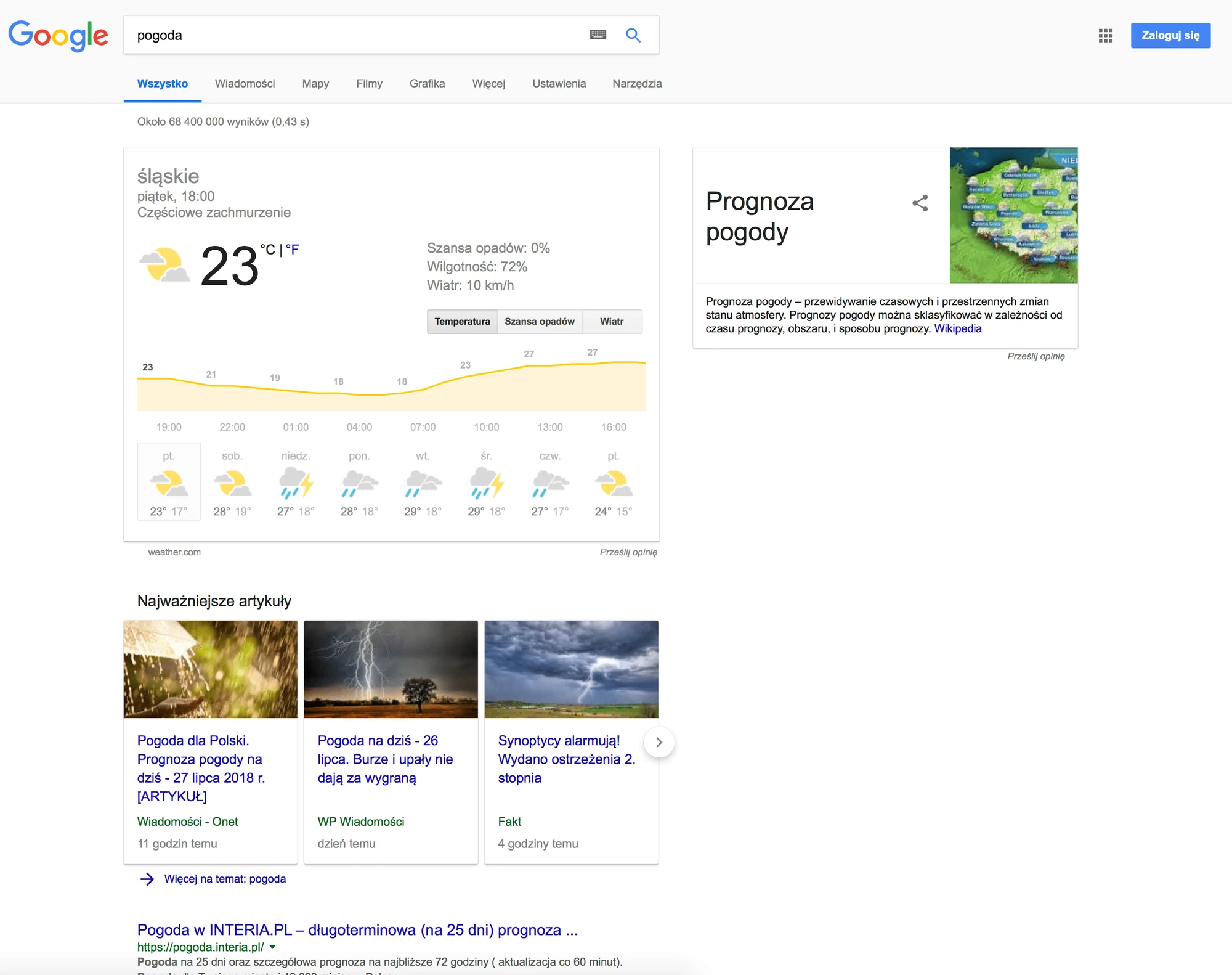Click the blue search magnifier icon
This screenshot has height=975, width=1232.
click(633, 35)
